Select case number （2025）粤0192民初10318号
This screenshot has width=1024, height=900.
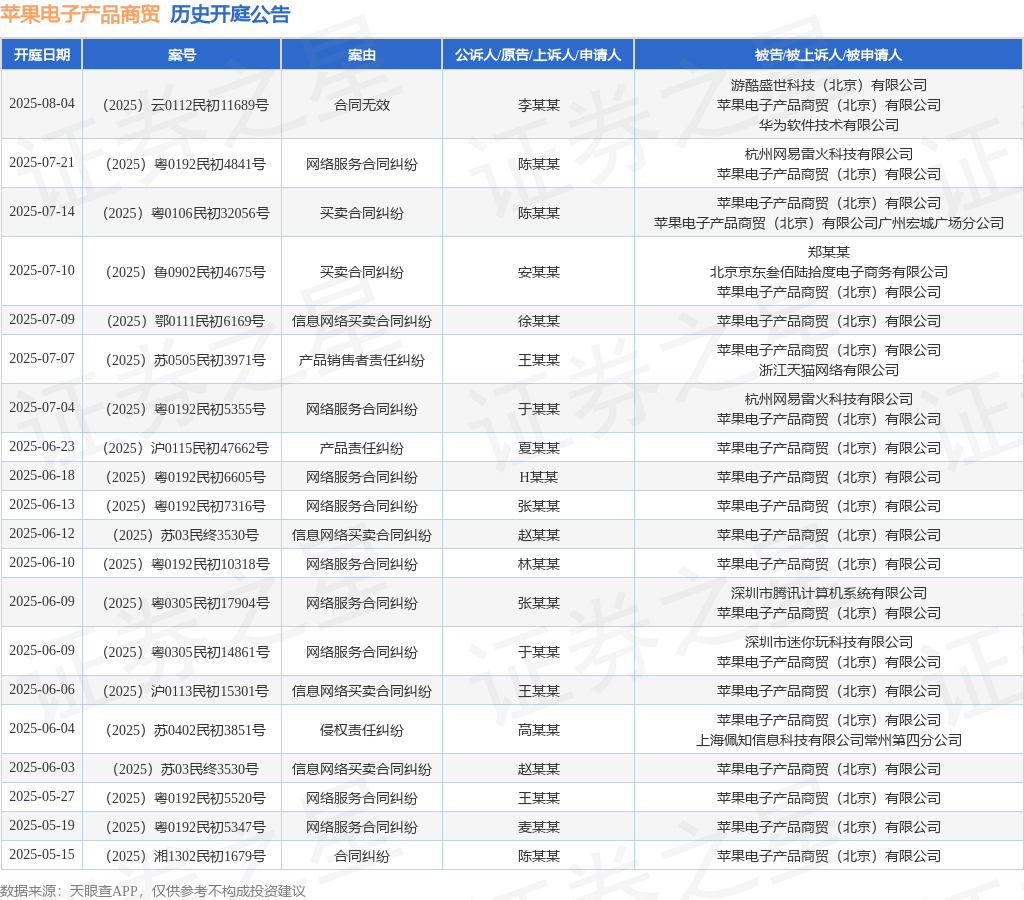pos(185,564)
